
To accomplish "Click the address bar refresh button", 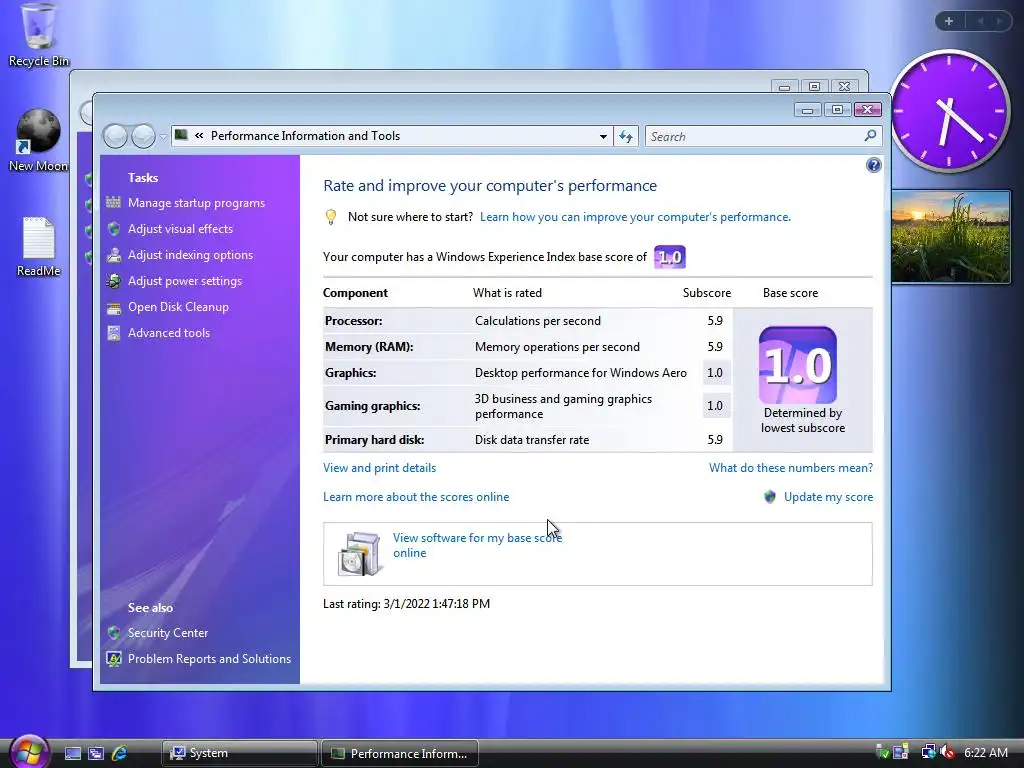I will (x=626, y=136).
